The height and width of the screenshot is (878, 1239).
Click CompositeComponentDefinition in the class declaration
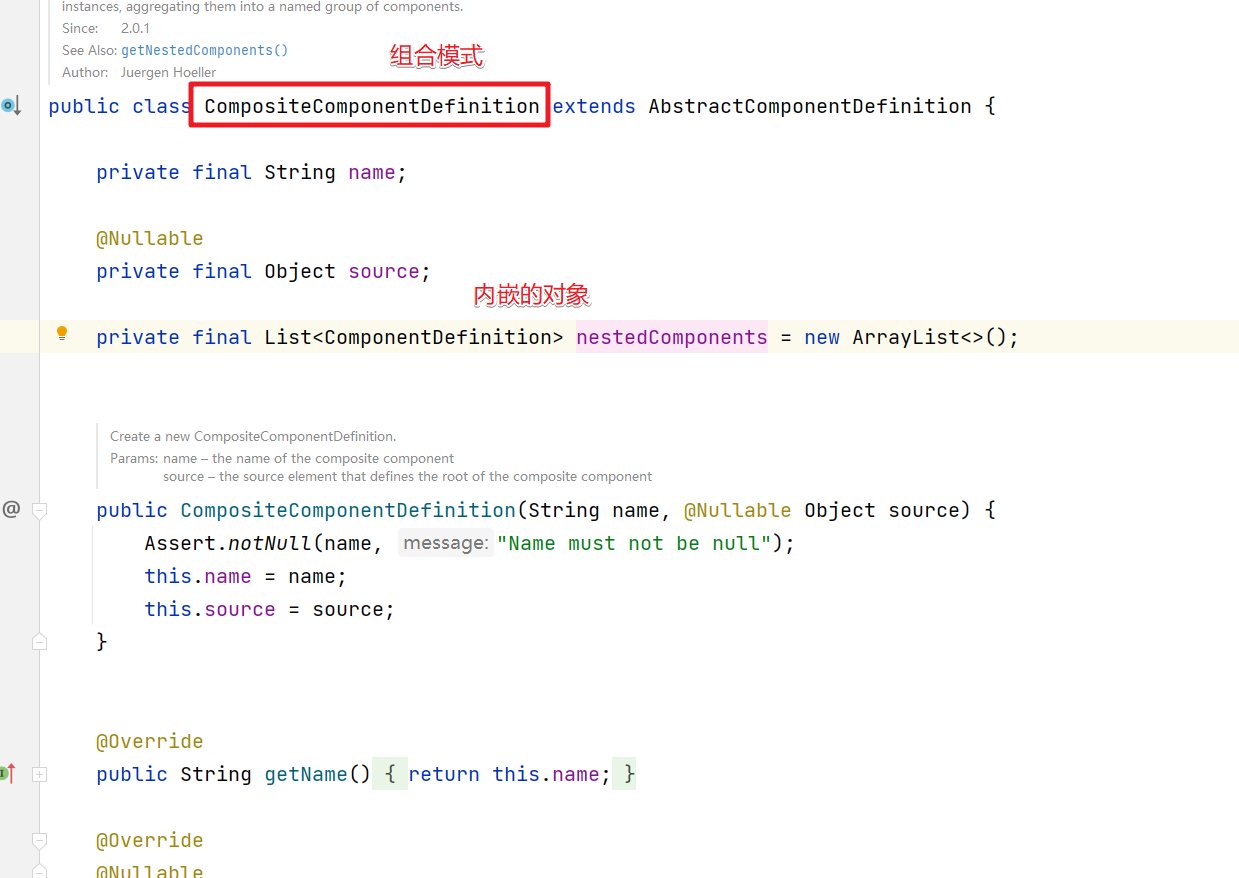(x=372, y=106)
